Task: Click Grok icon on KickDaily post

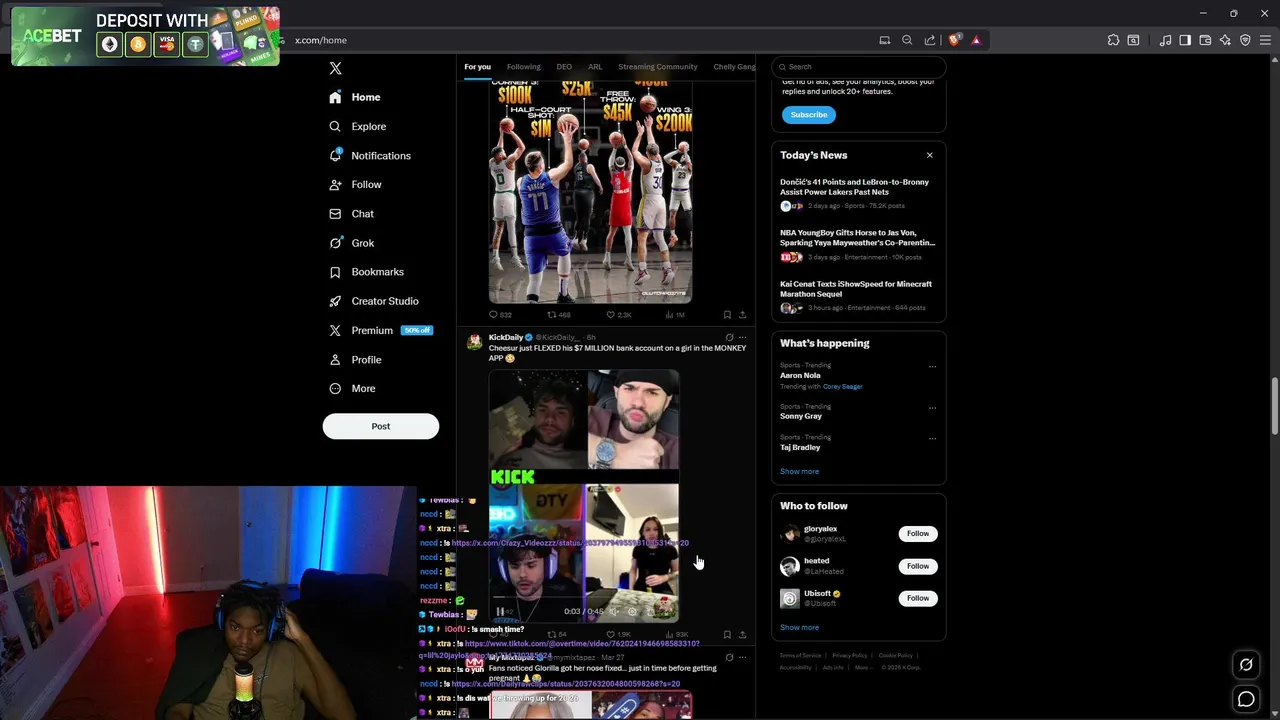Action: click(729, 337)
